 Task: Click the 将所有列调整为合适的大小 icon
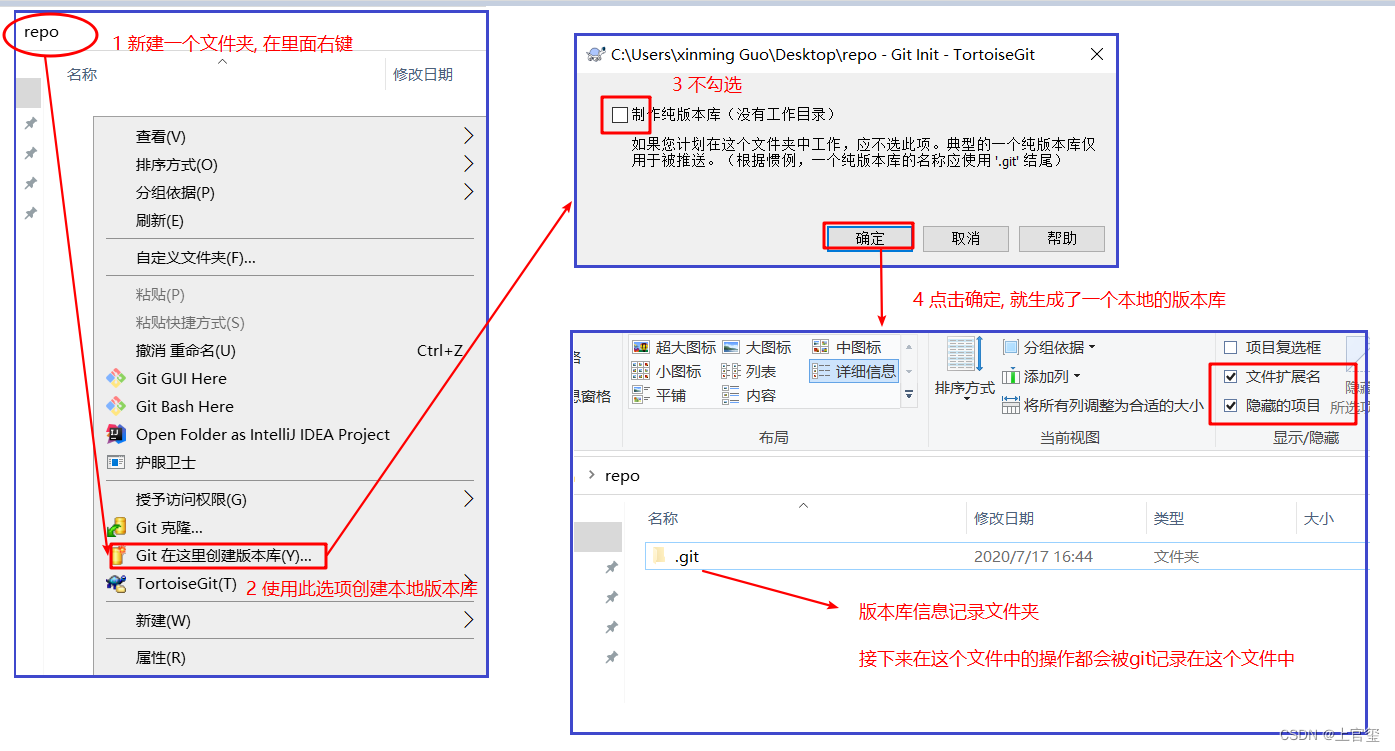tap(1011, 405)
